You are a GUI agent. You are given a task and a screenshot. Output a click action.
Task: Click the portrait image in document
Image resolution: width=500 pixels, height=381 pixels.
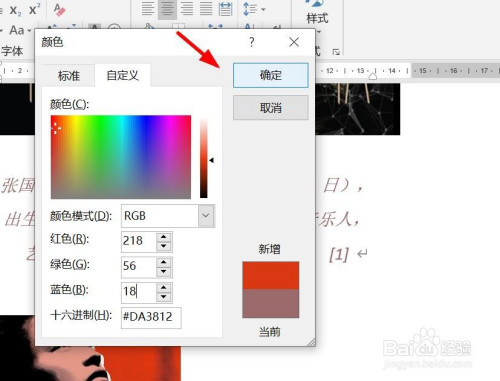pos(90,364)
